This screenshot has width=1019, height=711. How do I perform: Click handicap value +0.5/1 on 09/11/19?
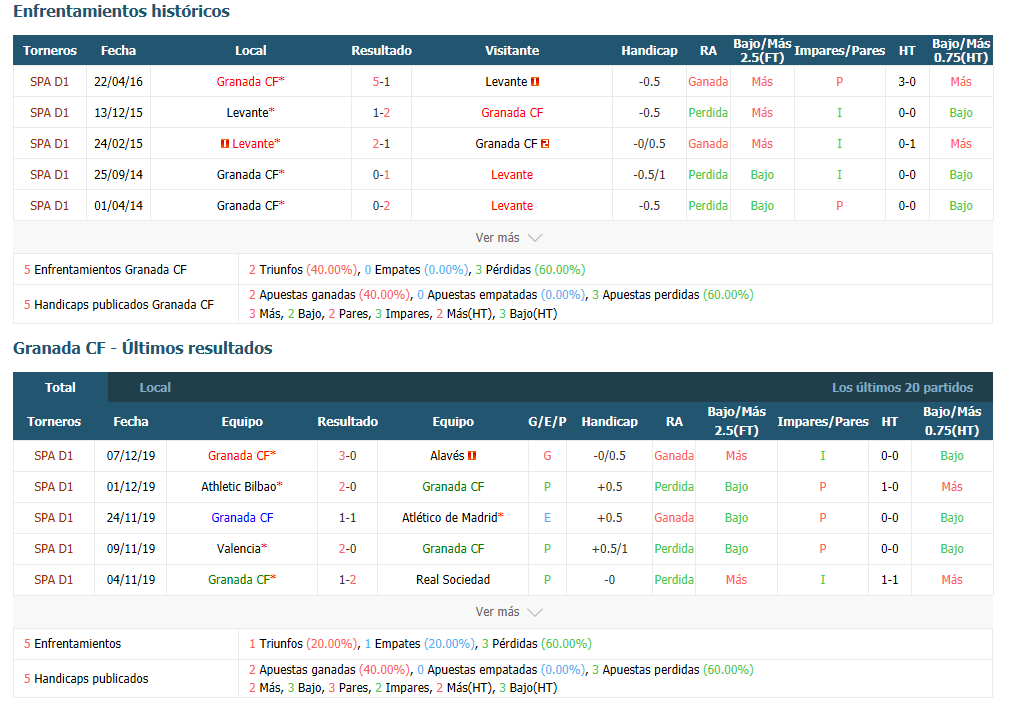click(x=610, y=549)
